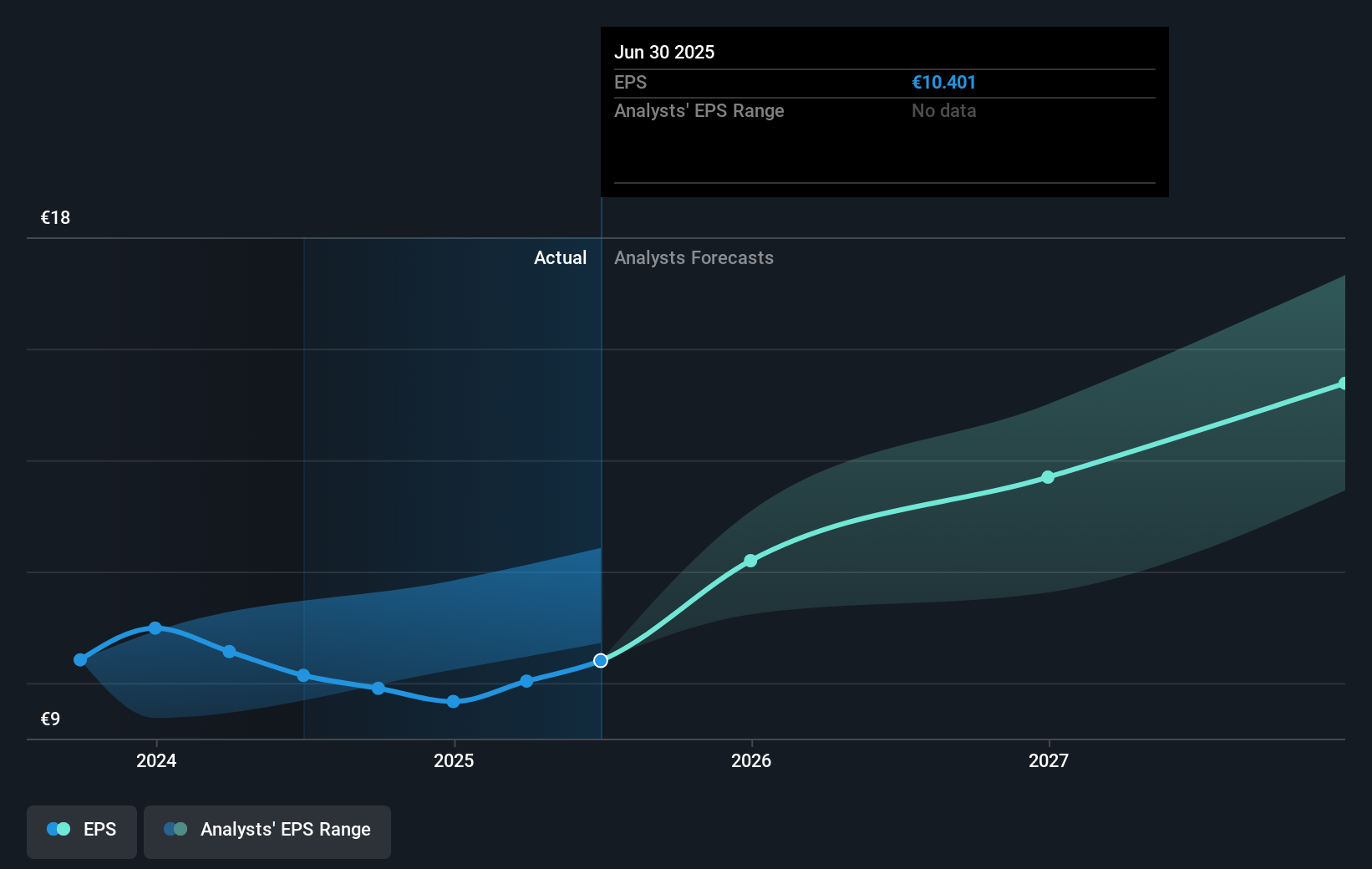Click the lowest EPS data point near 2025

click(x=453, y=702)
